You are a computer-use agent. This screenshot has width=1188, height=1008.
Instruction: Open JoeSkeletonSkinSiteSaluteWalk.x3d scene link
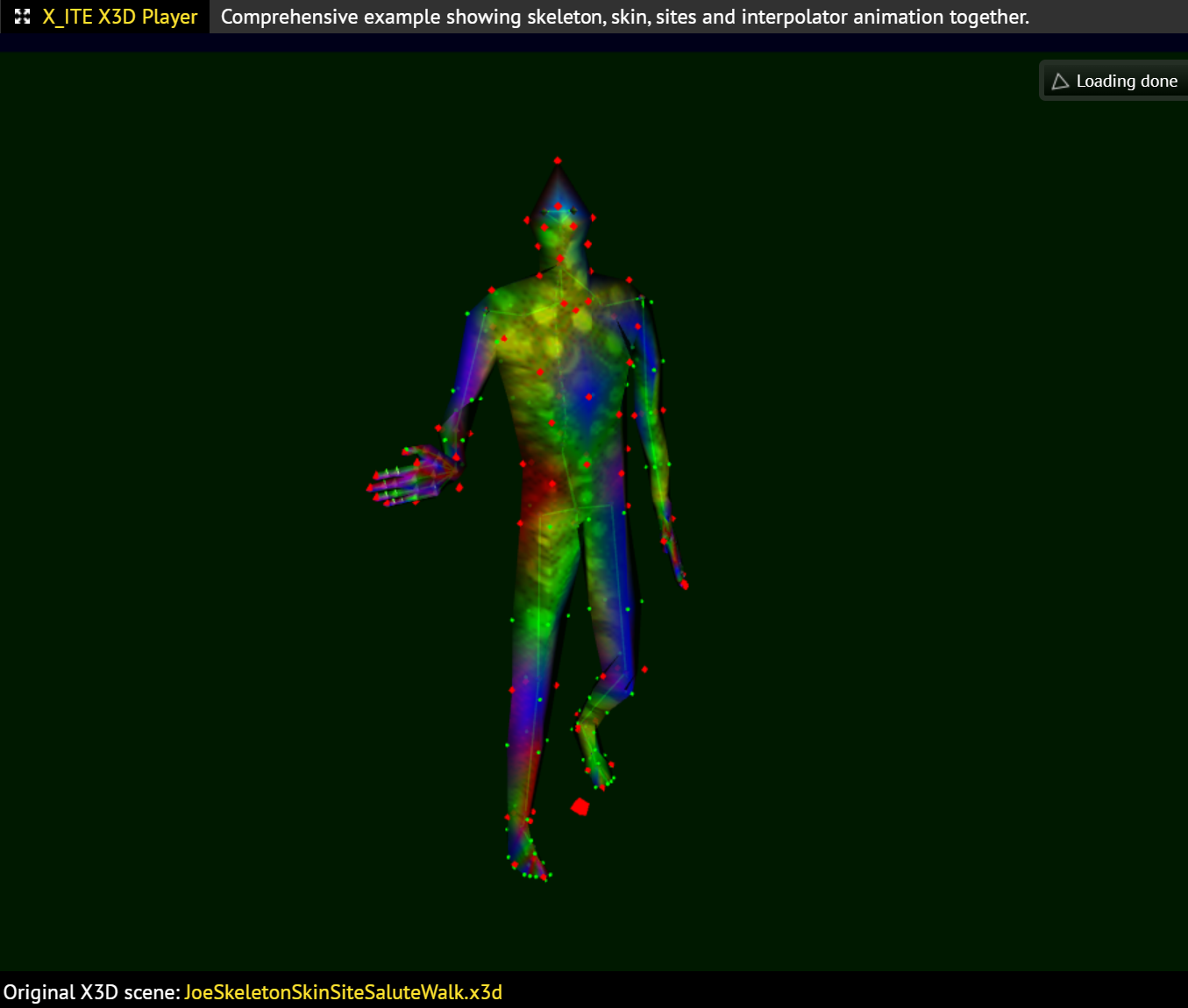click(x=343, y=992)
